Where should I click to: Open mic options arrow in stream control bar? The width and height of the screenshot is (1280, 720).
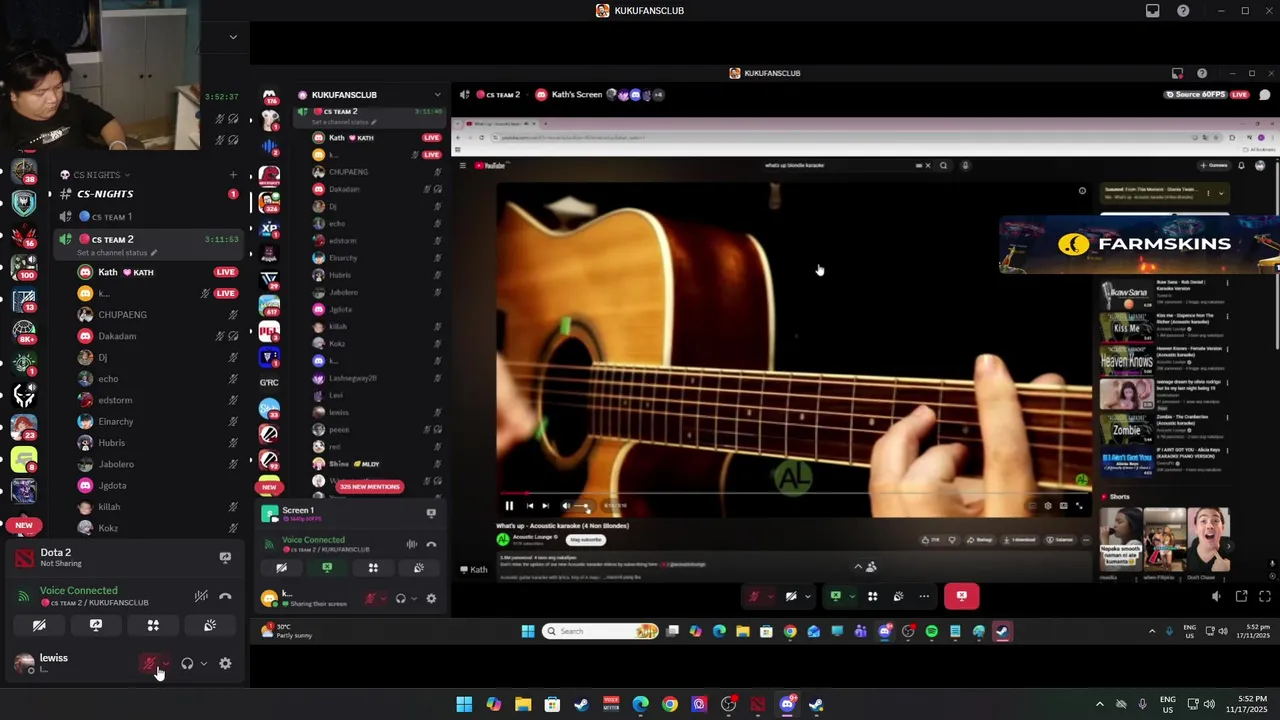coord(769,597)
